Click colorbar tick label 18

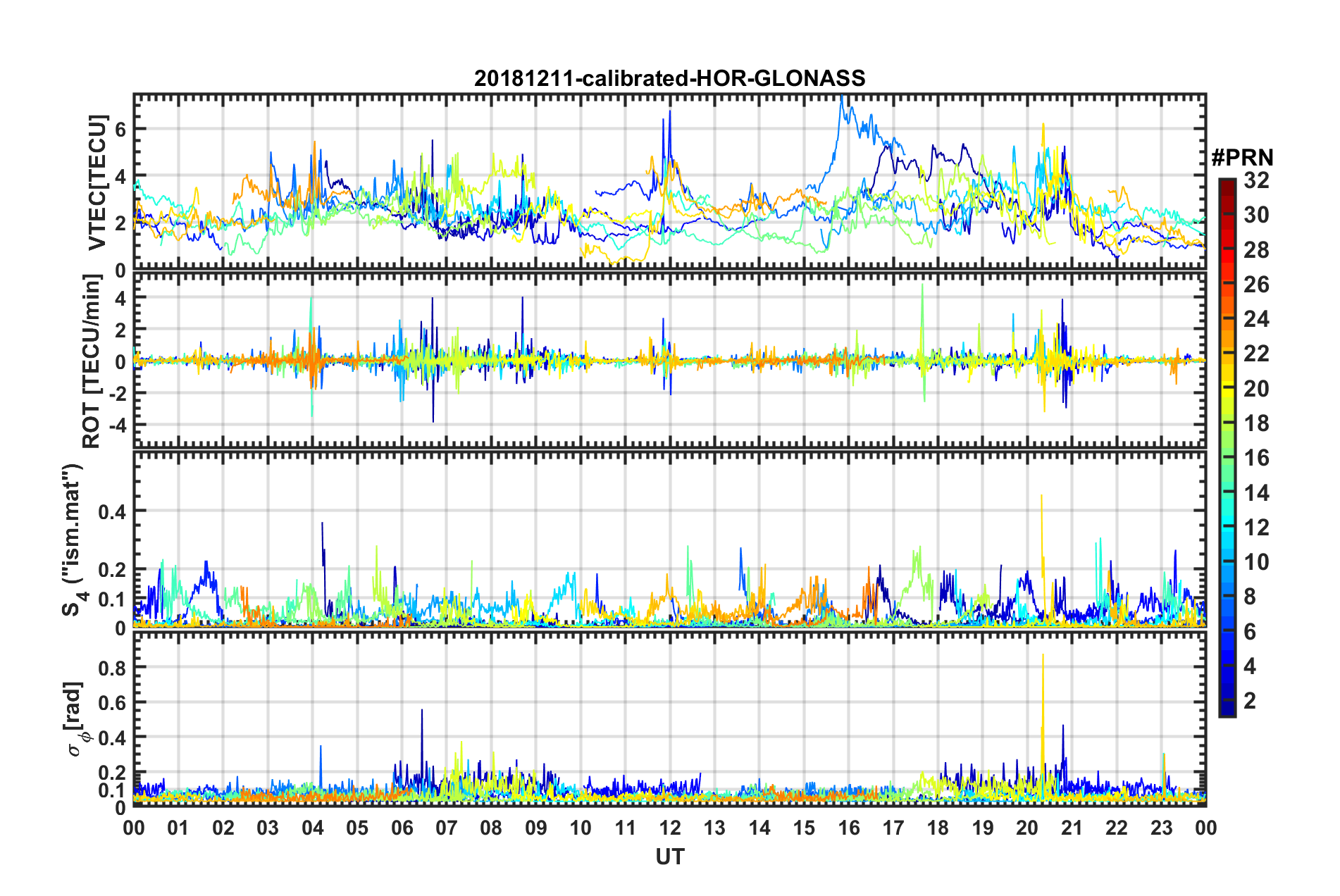[1256, 423]
